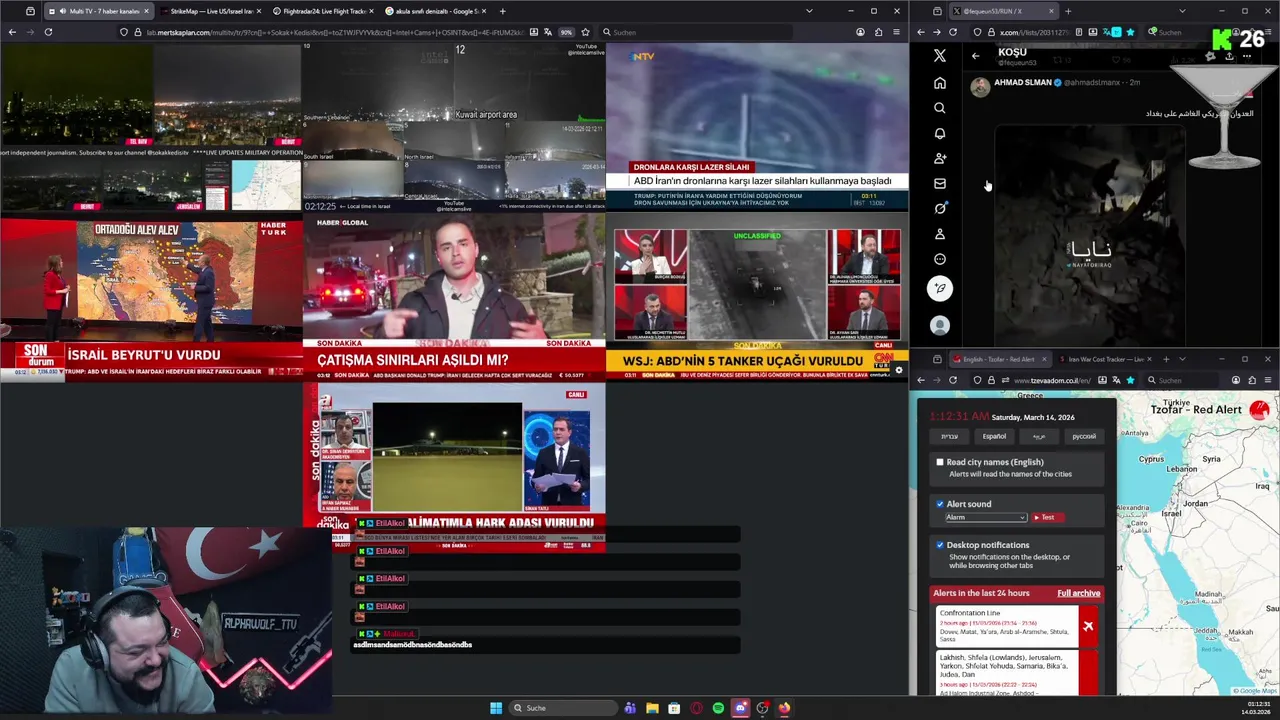Reload the Tzofar Red Alert page

952,380
